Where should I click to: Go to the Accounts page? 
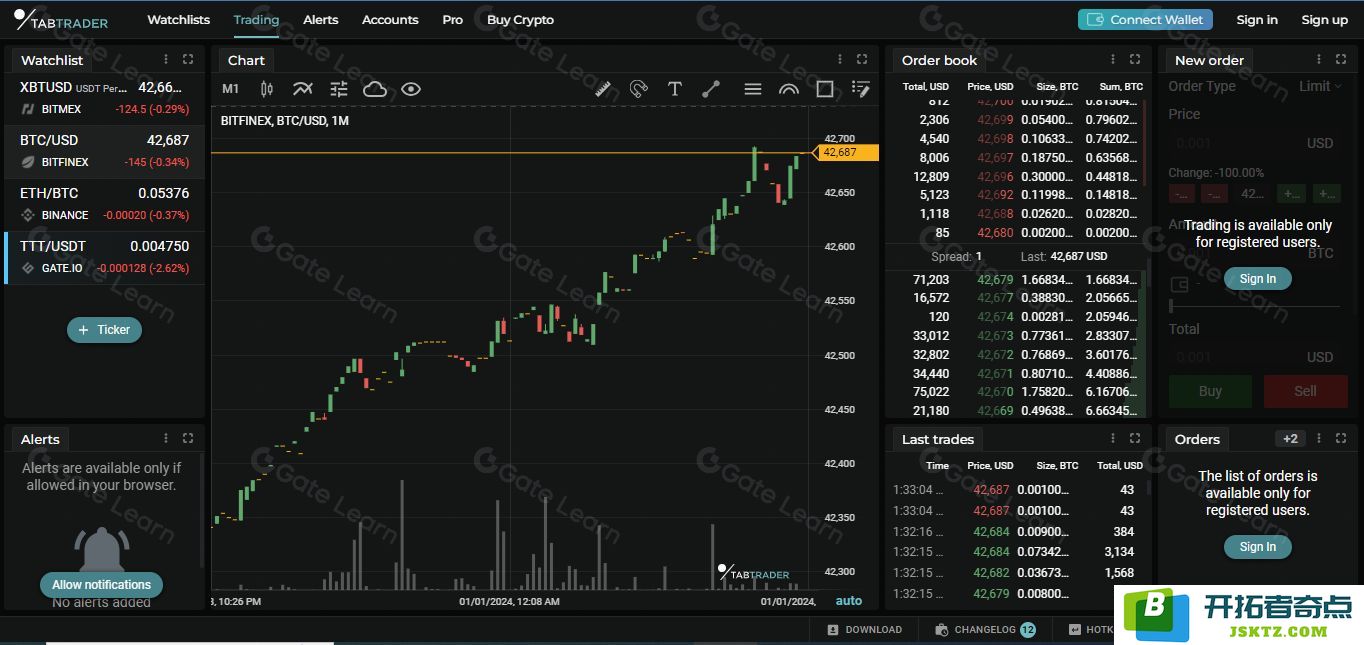tap(390, 20)
